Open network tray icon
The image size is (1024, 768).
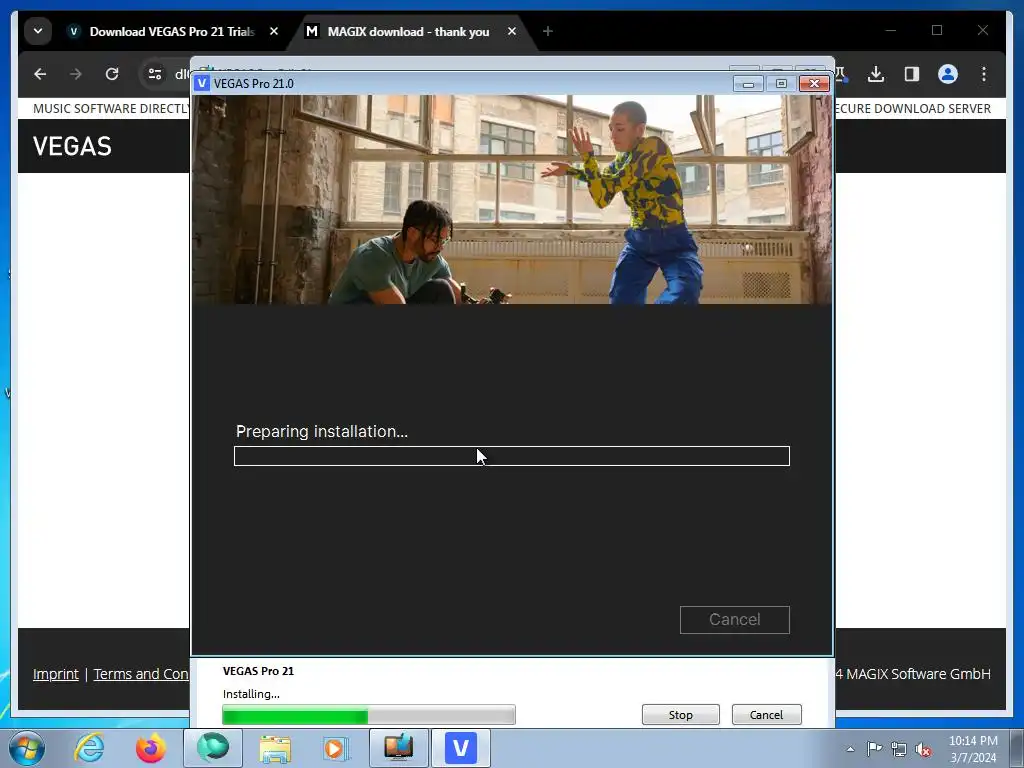(899, 749)
